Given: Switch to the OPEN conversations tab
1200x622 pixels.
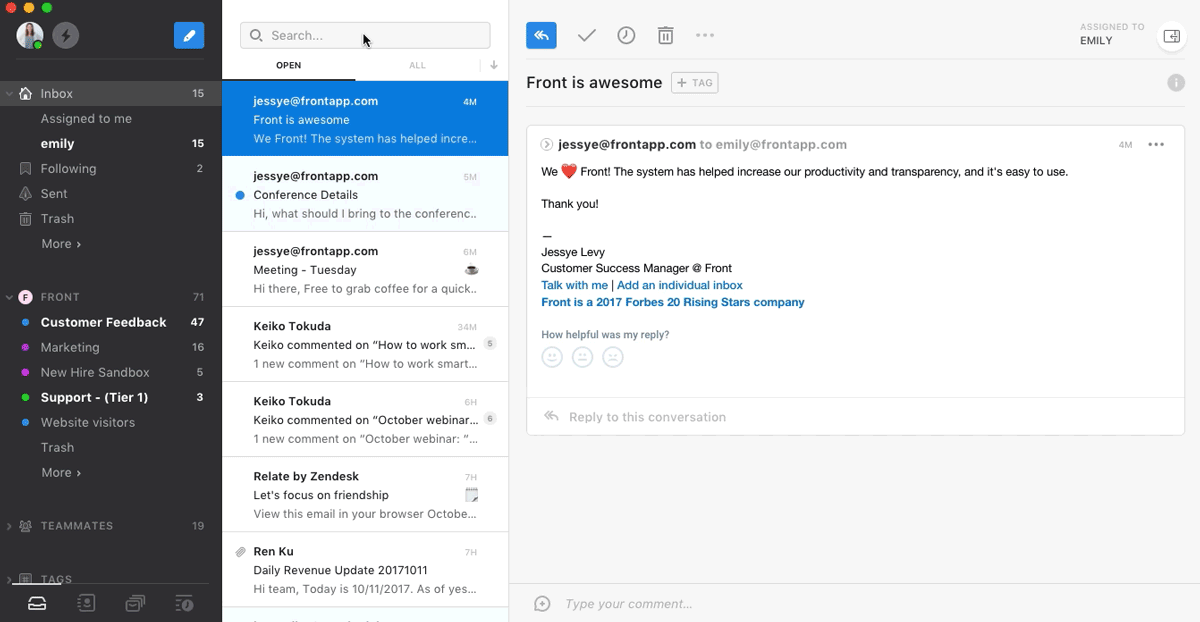Looking at the screenshot, I should [288, 65].
